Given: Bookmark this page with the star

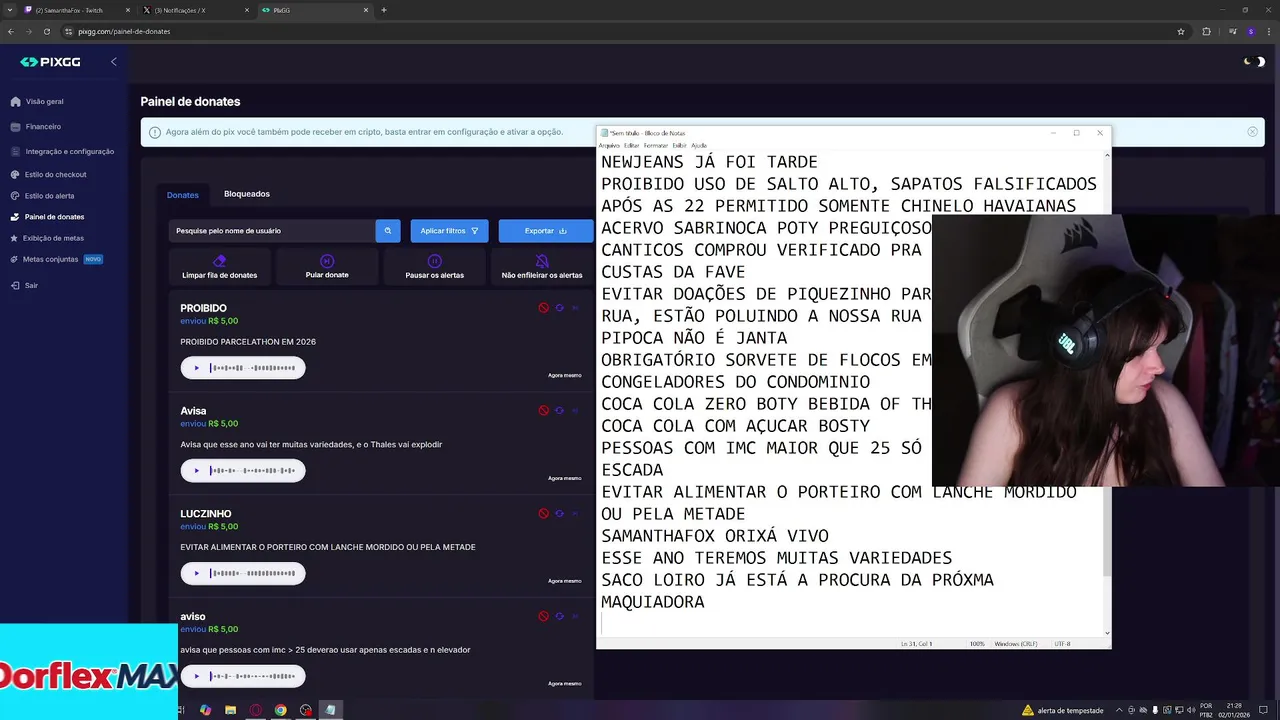Looking at the screenshot, I should [1181, 31].
